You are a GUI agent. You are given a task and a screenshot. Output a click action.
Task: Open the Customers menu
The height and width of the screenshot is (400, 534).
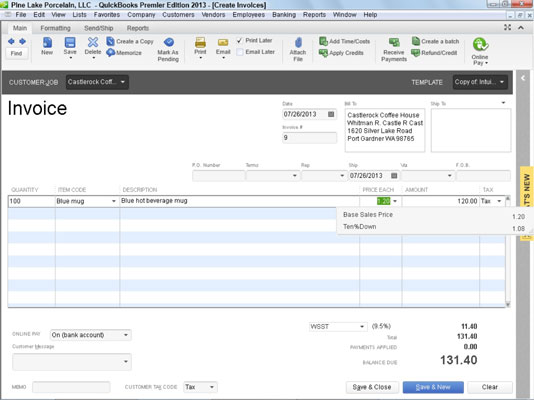coord(178,15)
